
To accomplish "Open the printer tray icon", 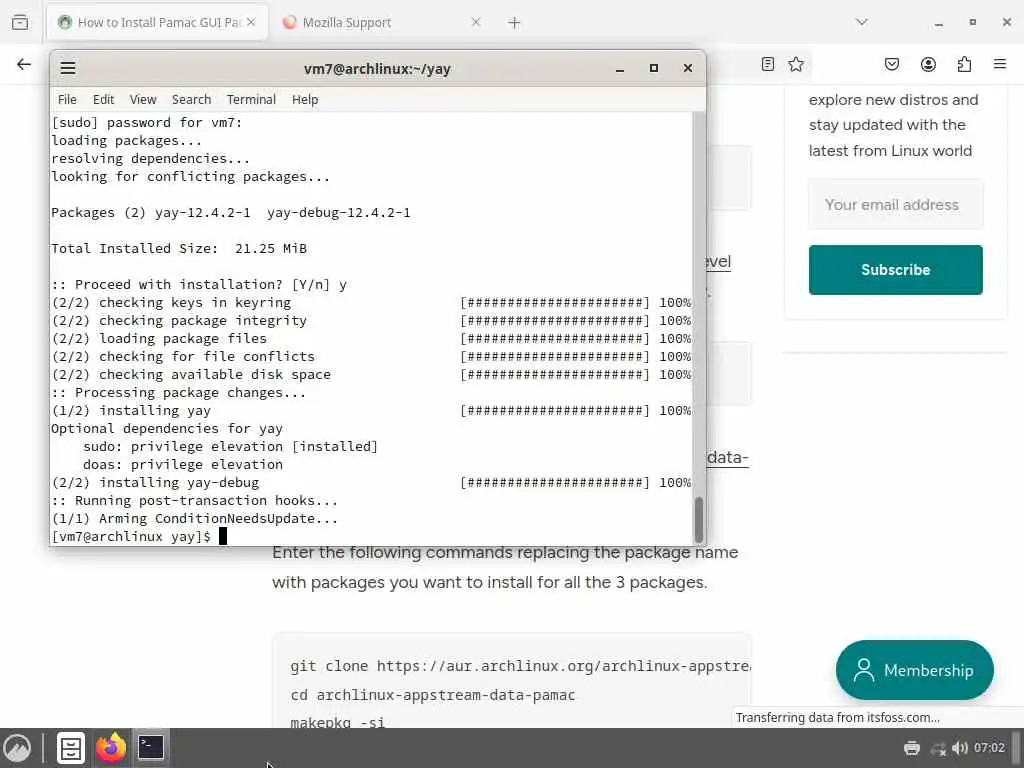I will [x=912, y=748].
